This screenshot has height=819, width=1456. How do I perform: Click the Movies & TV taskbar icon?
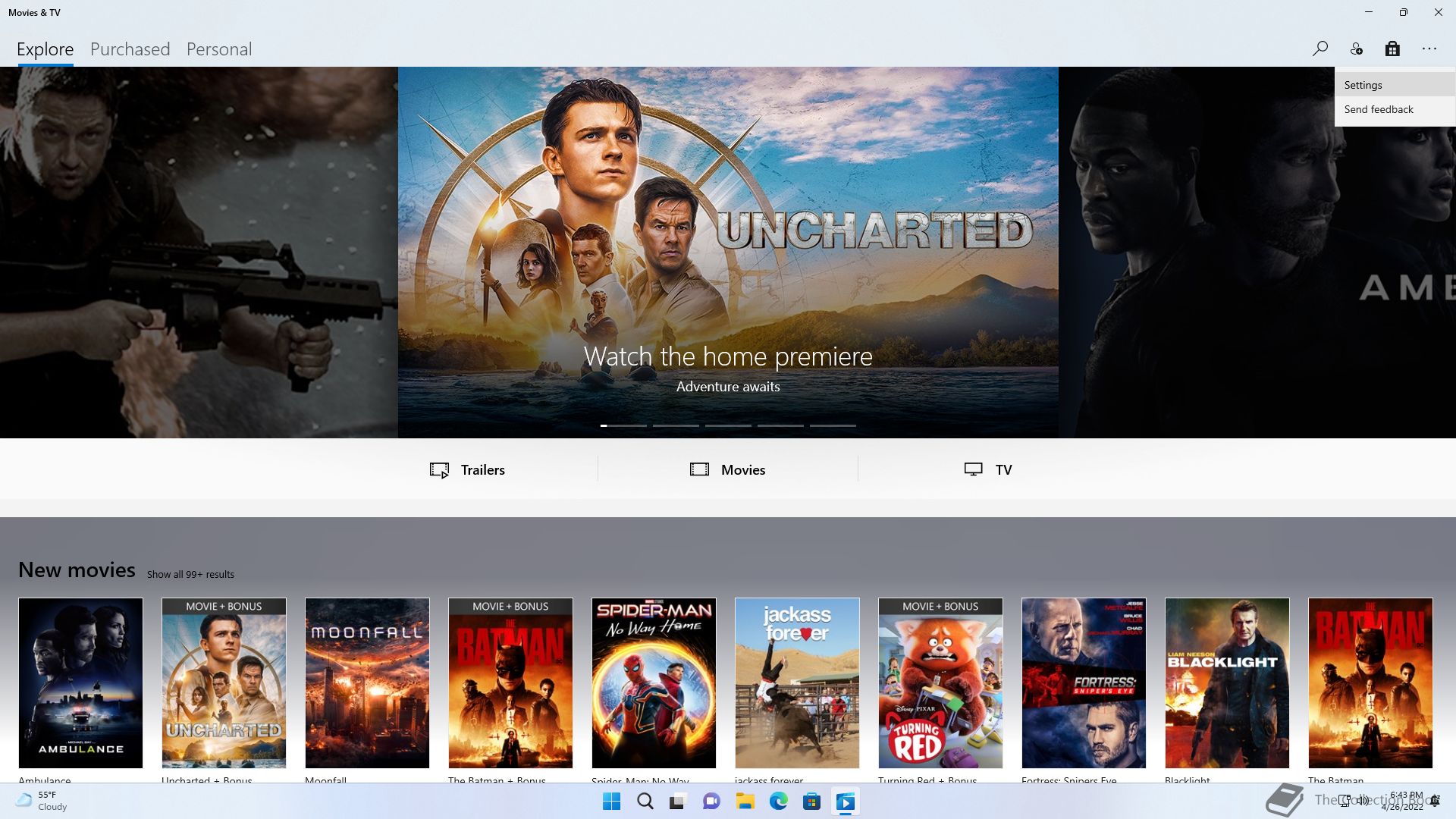[845, 802]
